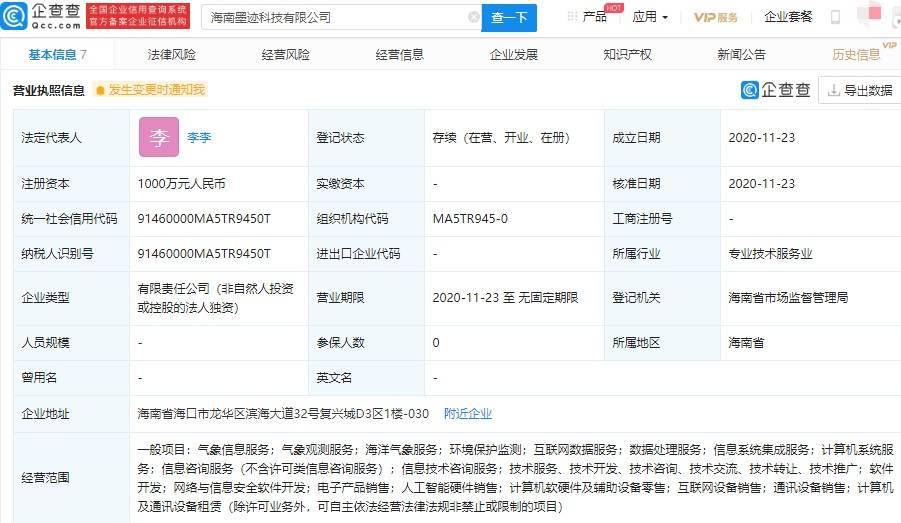Open the 产品 grid menu icon
This screenshot has height=523, width=901.
pos(572,17)
